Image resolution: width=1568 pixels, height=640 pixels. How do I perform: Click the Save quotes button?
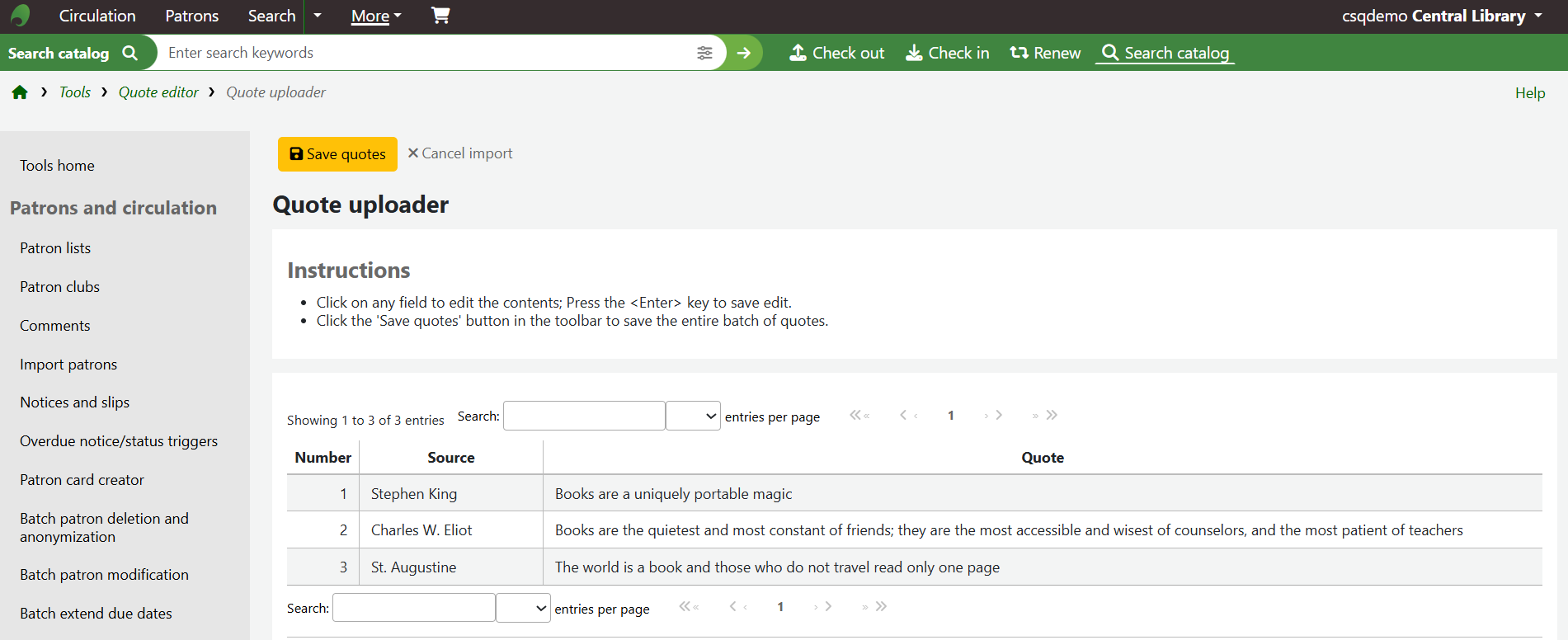click(337, 154)
